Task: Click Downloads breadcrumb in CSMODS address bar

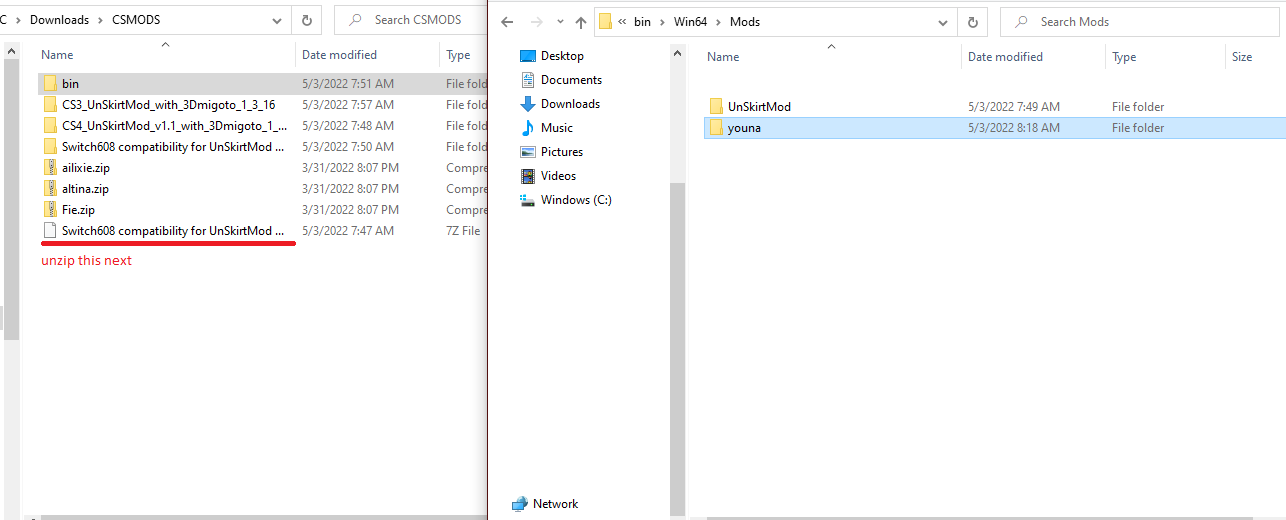Action: (x=60, y=19)
